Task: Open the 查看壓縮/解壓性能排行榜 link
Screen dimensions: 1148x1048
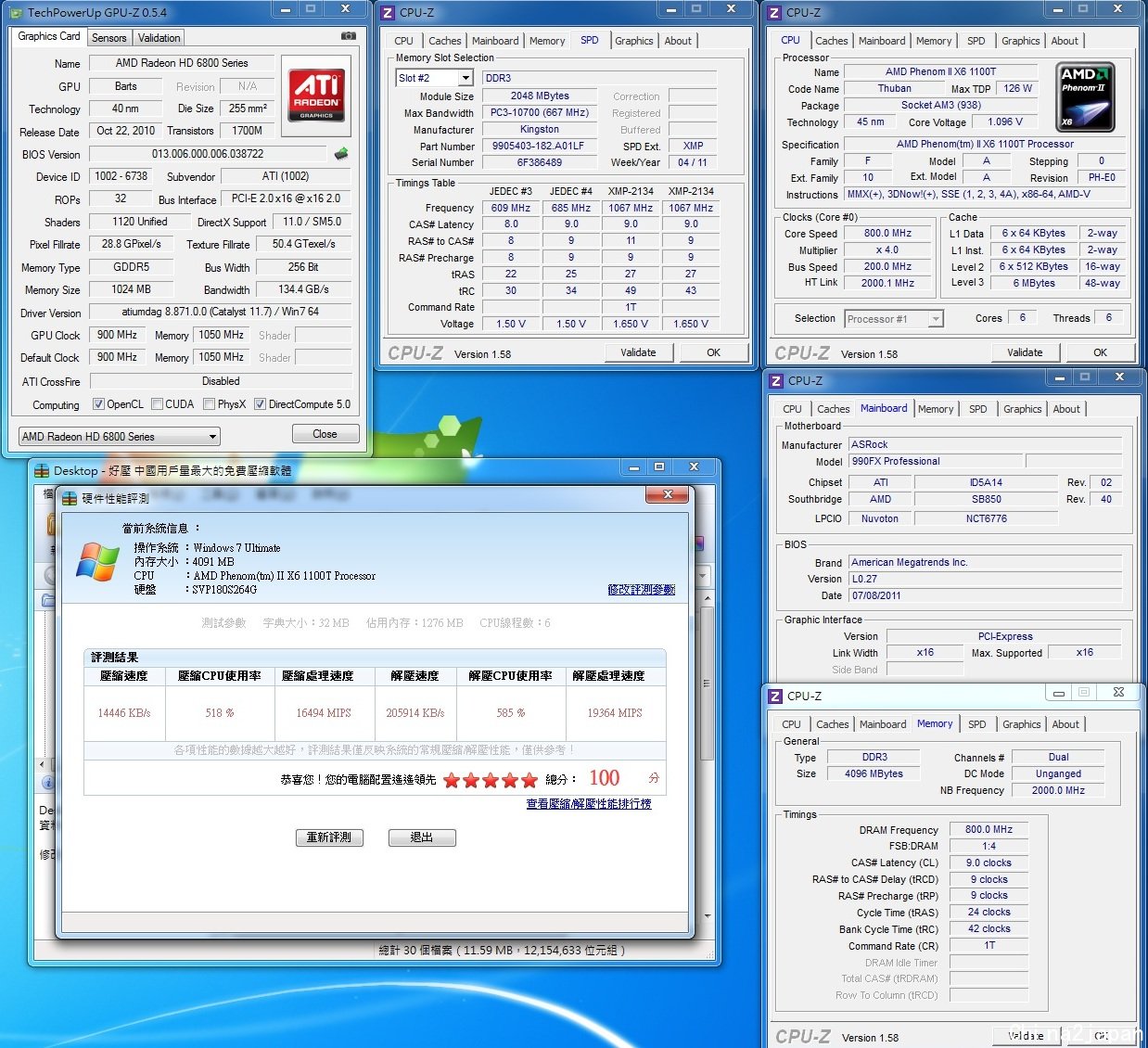Action: click(x=589, y=804)
